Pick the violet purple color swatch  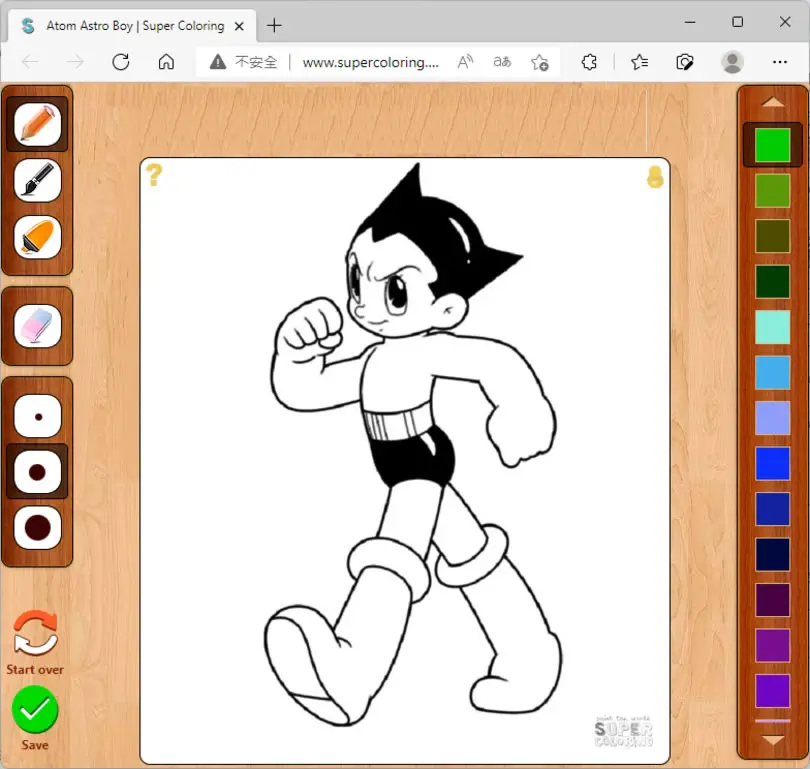tap(772, 690)
